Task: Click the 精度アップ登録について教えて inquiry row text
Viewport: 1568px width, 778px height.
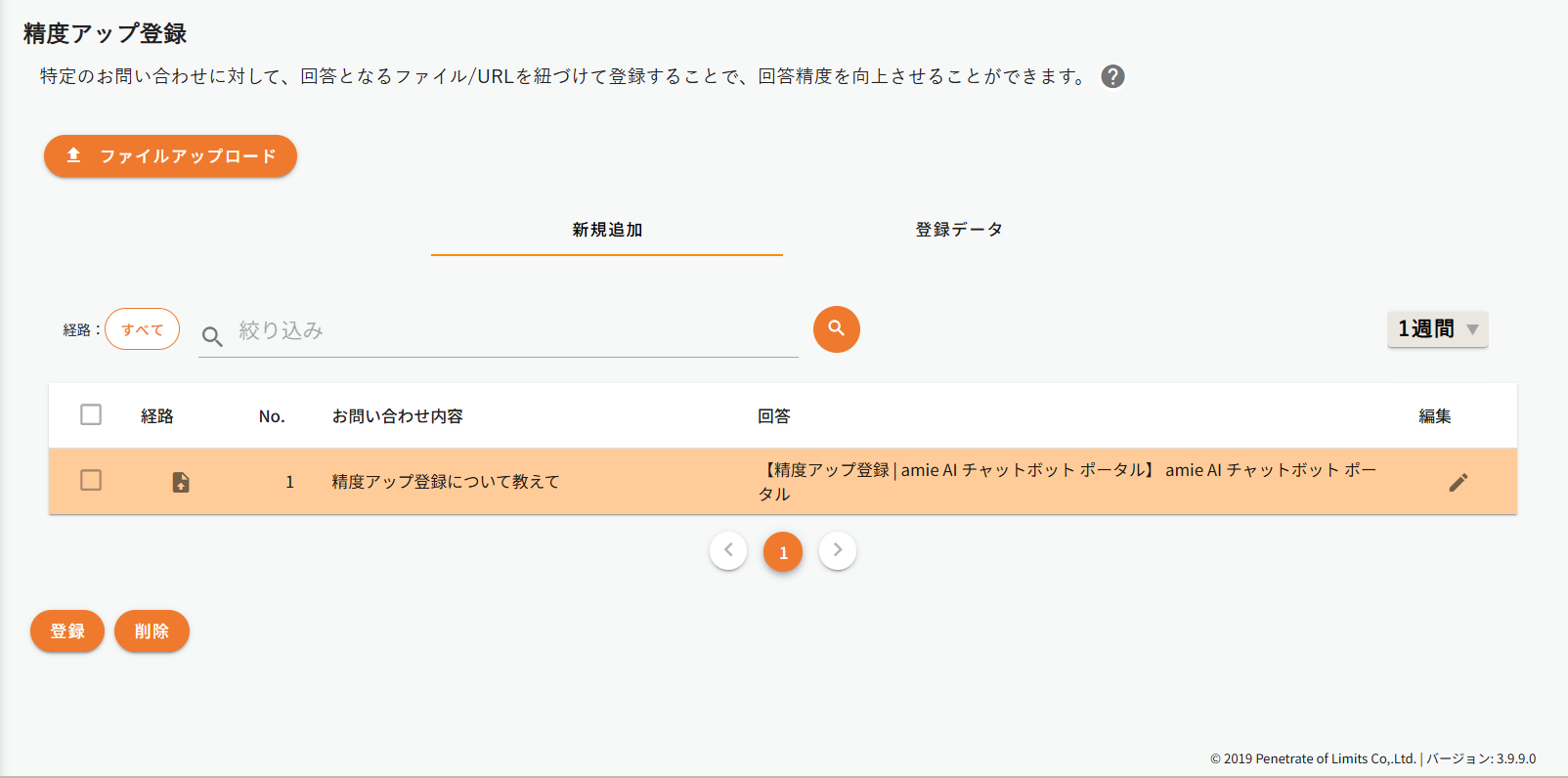Action: pyautogui.click(x=446, y=482)
